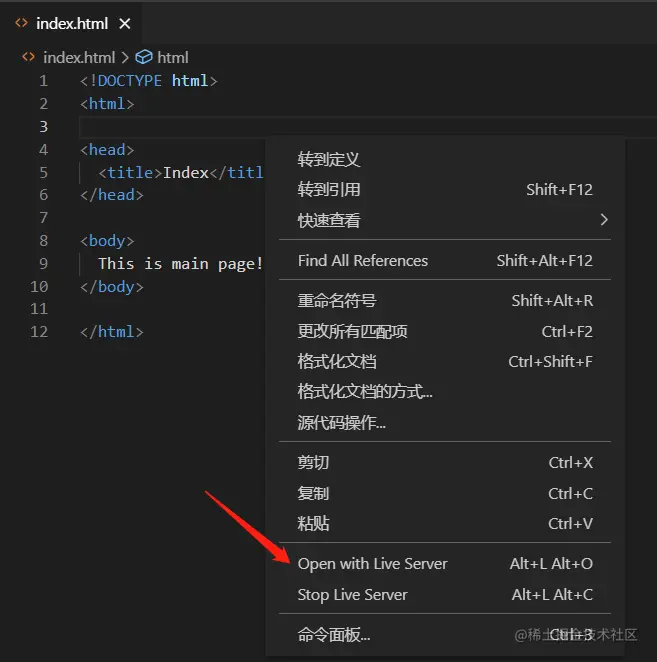Click the file icon in the breadcrumb
The height and width of the screenshot is (662, 657).
pyautogui.click(x=28, y=57)
